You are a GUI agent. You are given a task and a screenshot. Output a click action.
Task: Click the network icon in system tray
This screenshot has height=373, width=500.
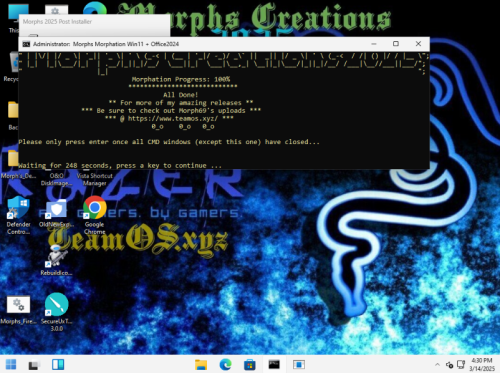[x=461, y=364]
